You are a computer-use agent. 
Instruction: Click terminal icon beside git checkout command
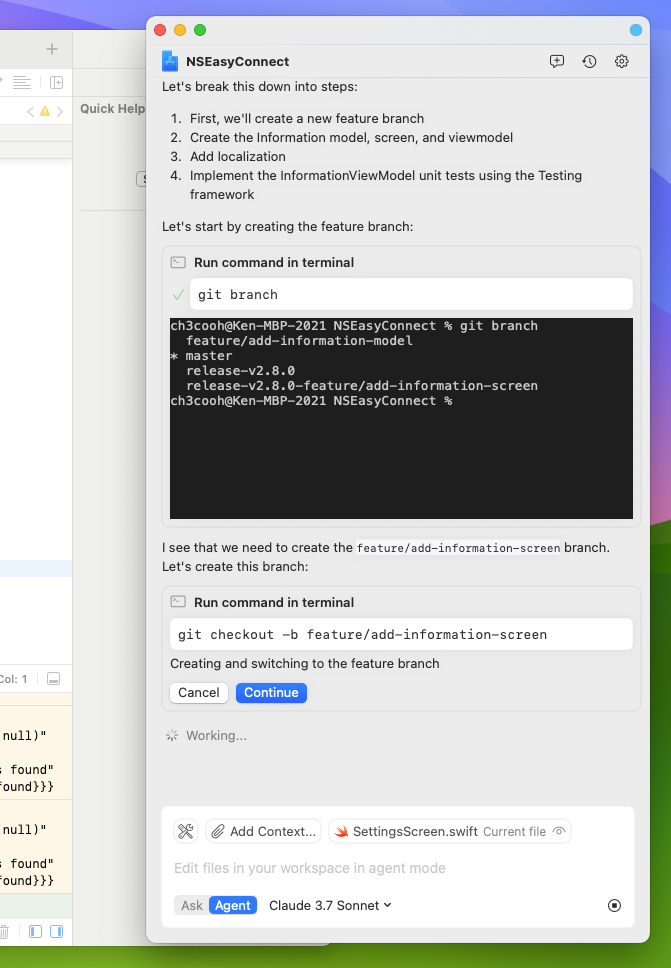click(x=178, y=602)
